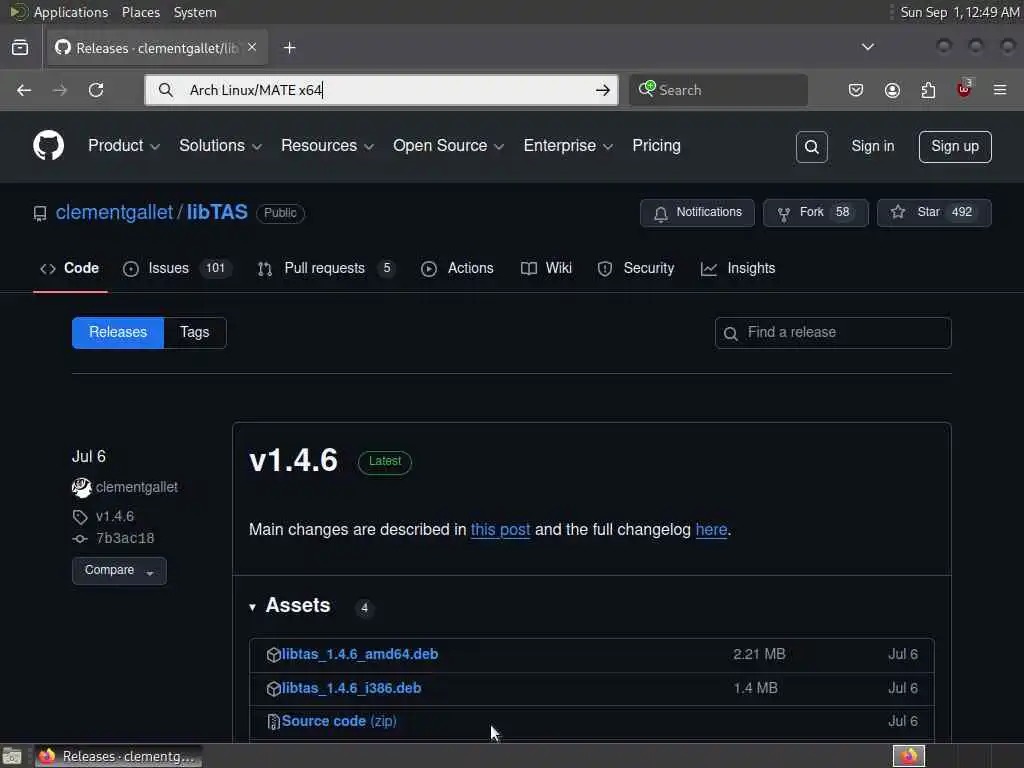1024x768 pixels.
Task: Open the libTAS repository link
Action: (217, 212)
